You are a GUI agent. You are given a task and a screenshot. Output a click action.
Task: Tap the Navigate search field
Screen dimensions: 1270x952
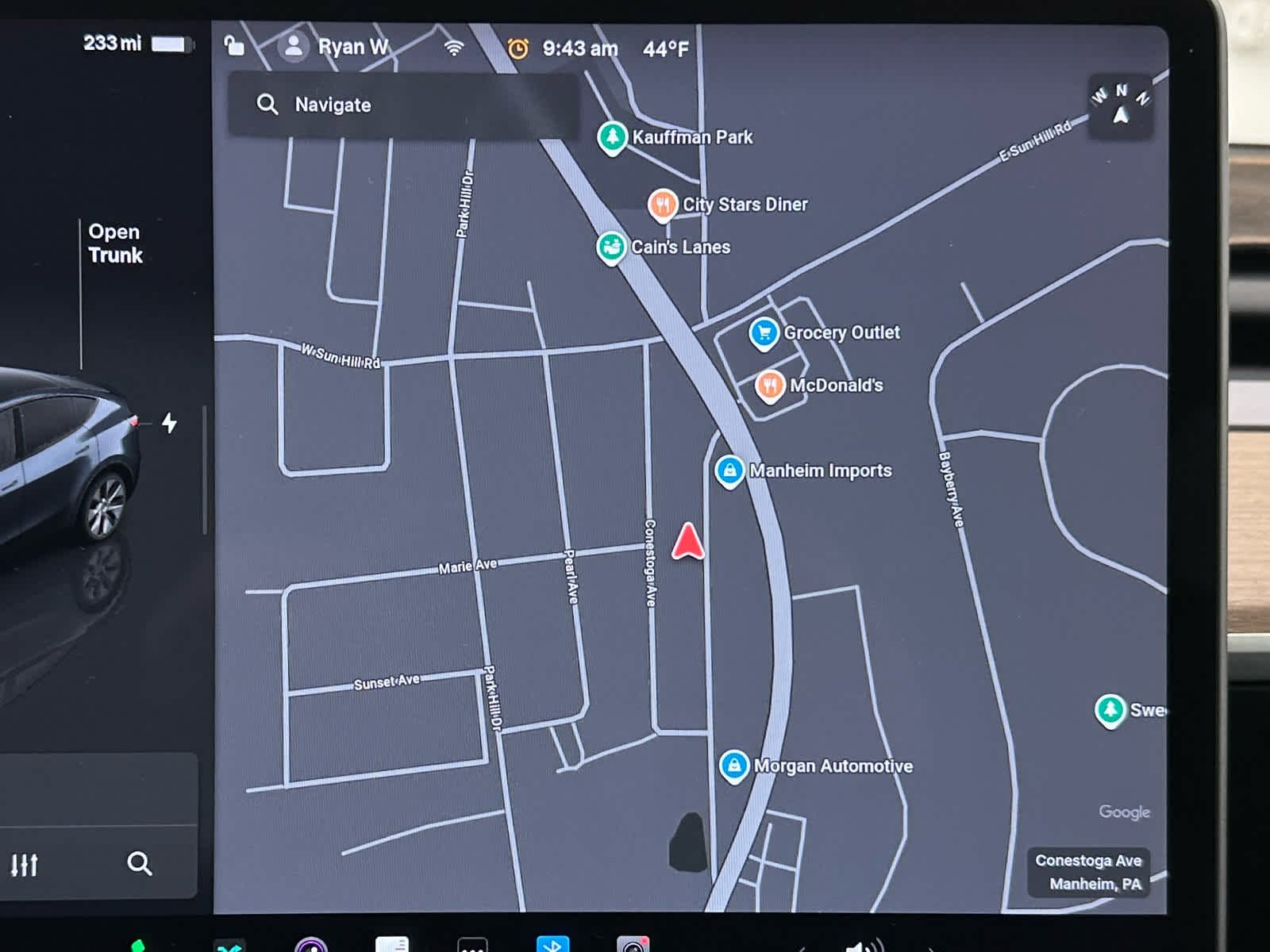(x=405, y=105)
